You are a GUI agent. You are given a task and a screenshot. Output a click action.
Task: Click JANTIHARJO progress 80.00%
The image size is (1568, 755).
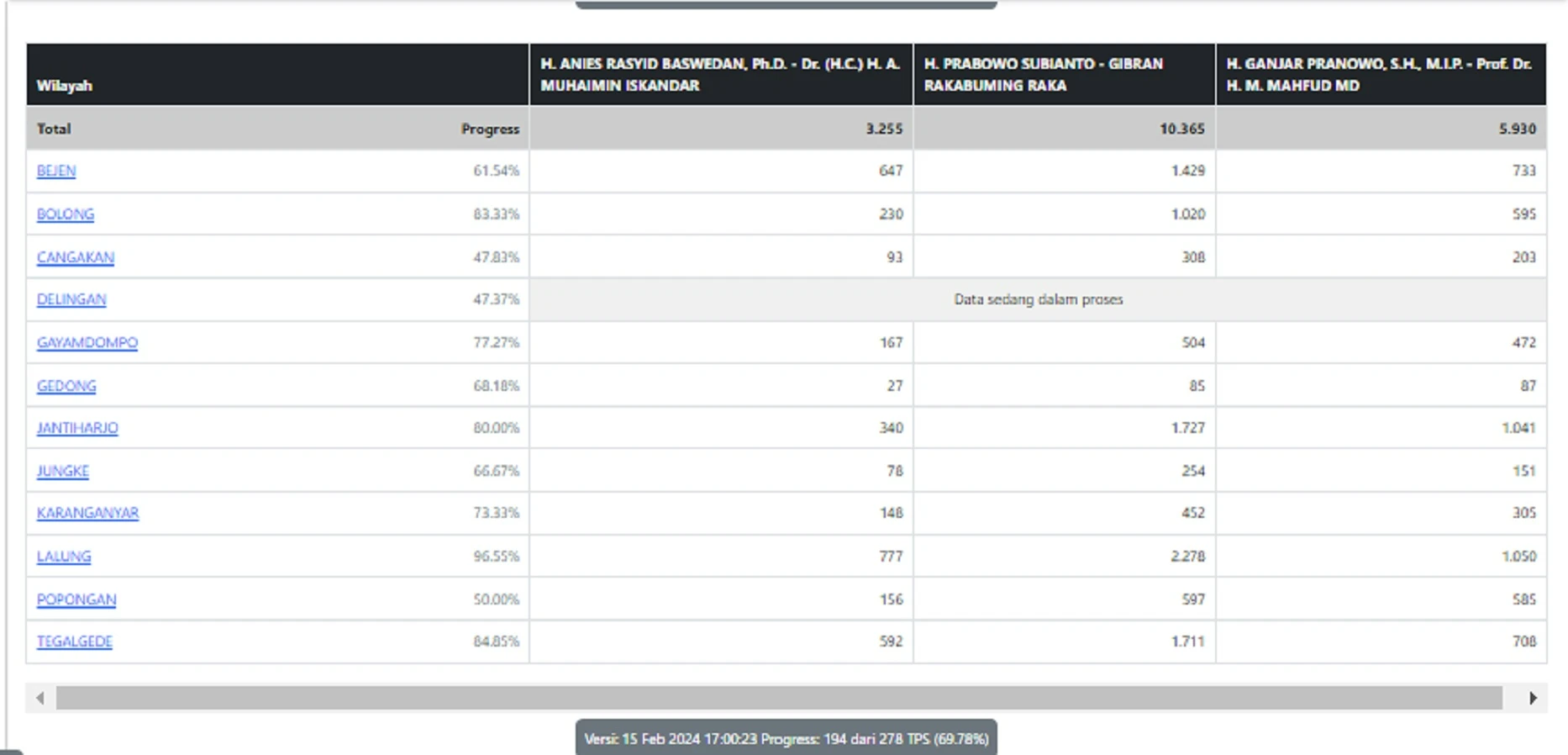(x=497, y=428)
